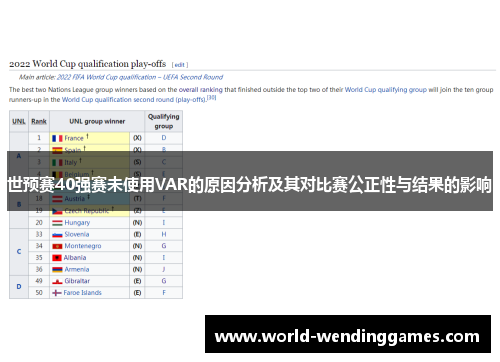Click the Slovenia flag icon

tap(57, 235)
